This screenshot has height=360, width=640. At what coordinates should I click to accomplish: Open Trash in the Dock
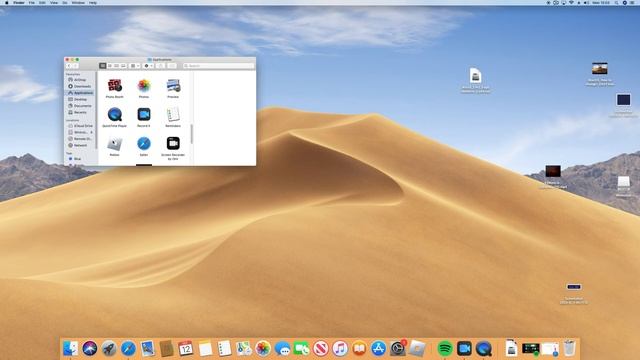coord(569,349)
